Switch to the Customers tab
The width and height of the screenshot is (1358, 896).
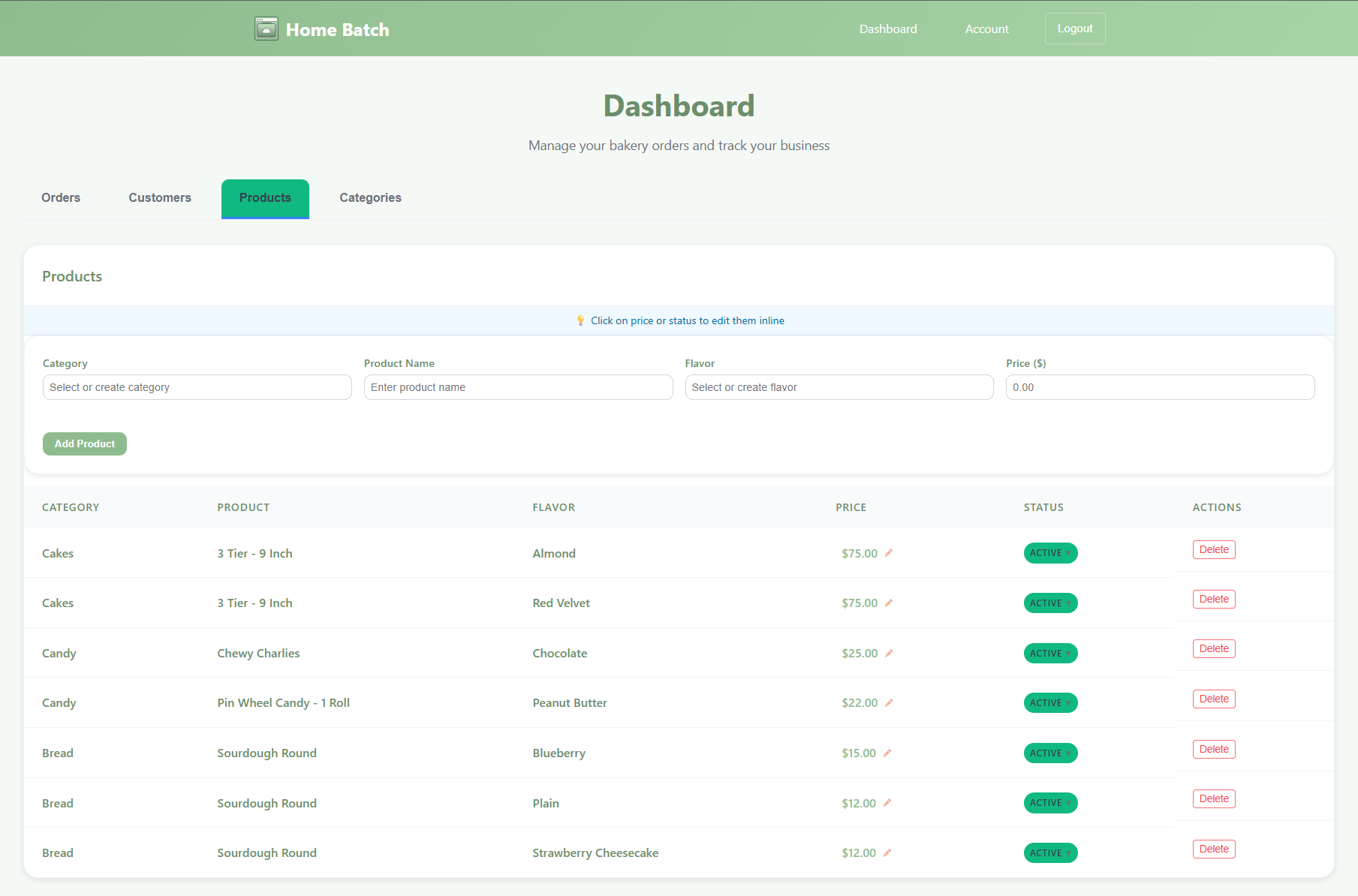160,197
